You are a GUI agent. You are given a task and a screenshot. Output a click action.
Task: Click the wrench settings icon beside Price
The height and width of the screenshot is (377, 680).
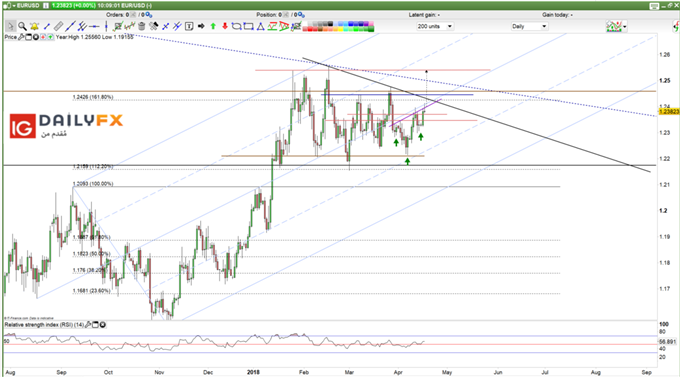pyautogui.click(x=21, y=37)
